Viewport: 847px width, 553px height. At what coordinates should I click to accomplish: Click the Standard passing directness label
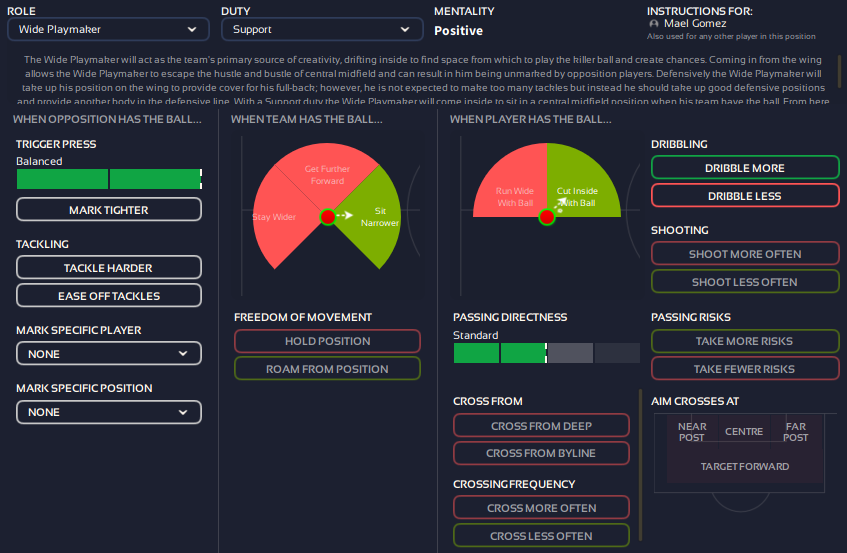pyautogui.click(x=475, y=335)
